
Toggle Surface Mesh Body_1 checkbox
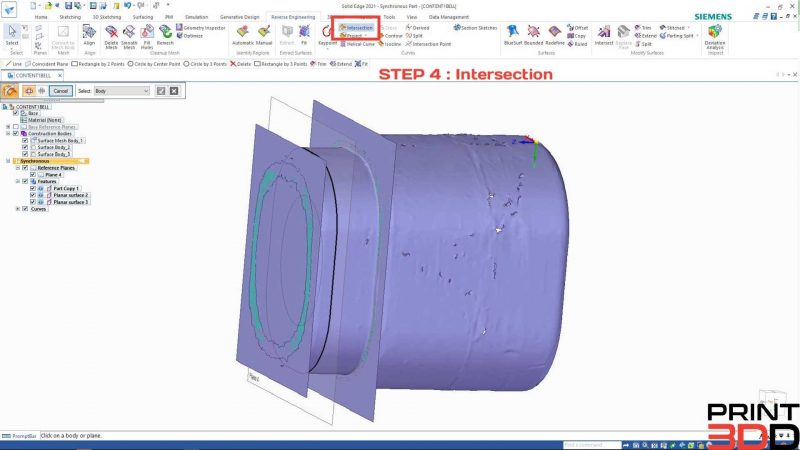[x=25, y=140]
